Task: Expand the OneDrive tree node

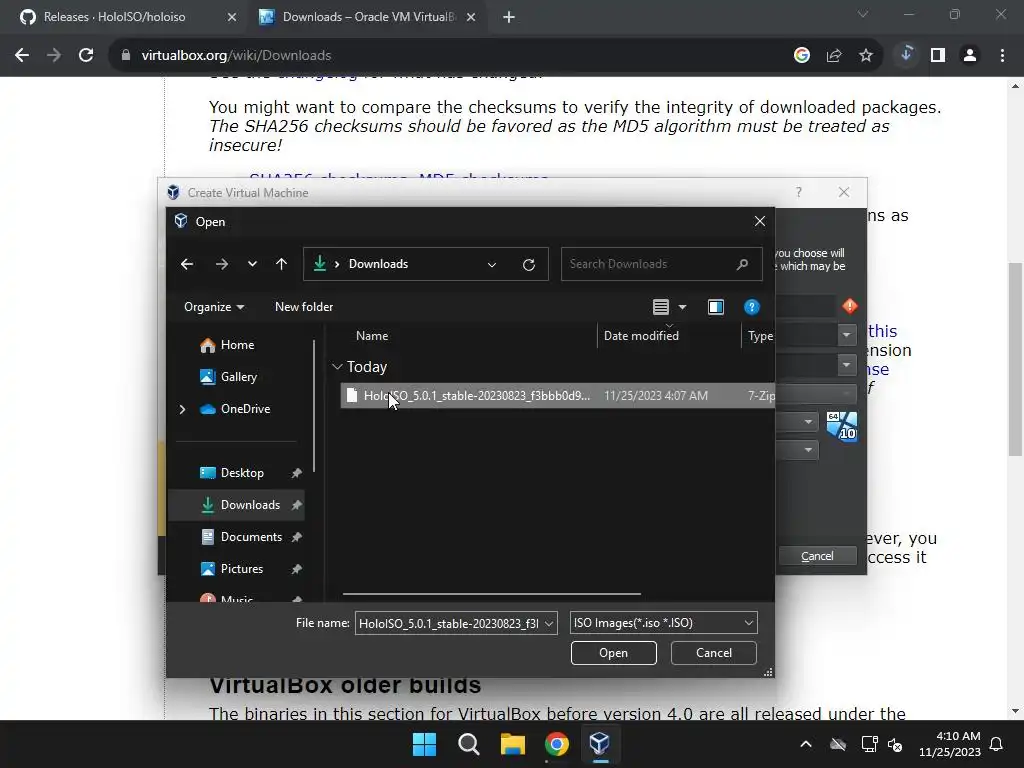Action: [x=182, y=409]
